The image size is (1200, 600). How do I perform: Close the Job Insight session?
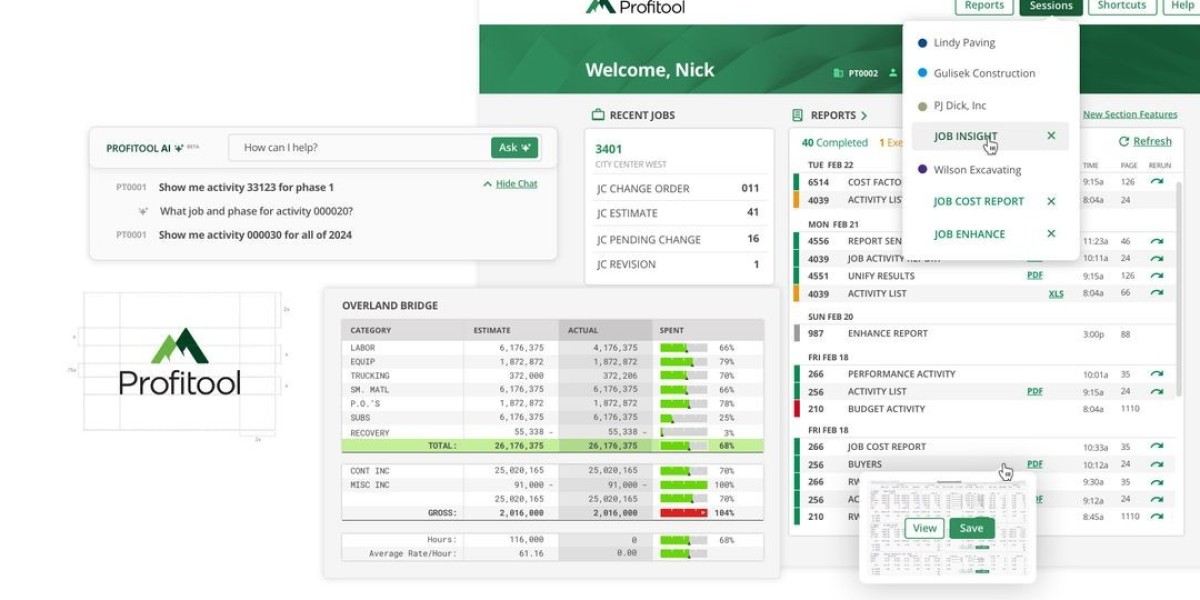click(1051, 136)
